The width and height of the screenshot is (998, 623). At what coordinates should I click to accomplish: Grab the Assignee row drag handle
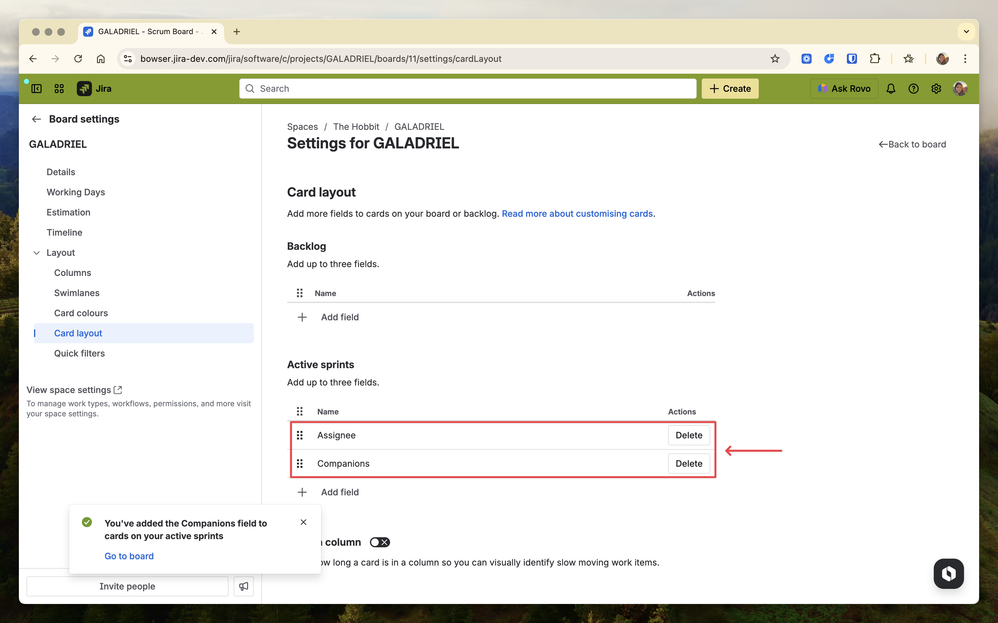pos(300,435)
